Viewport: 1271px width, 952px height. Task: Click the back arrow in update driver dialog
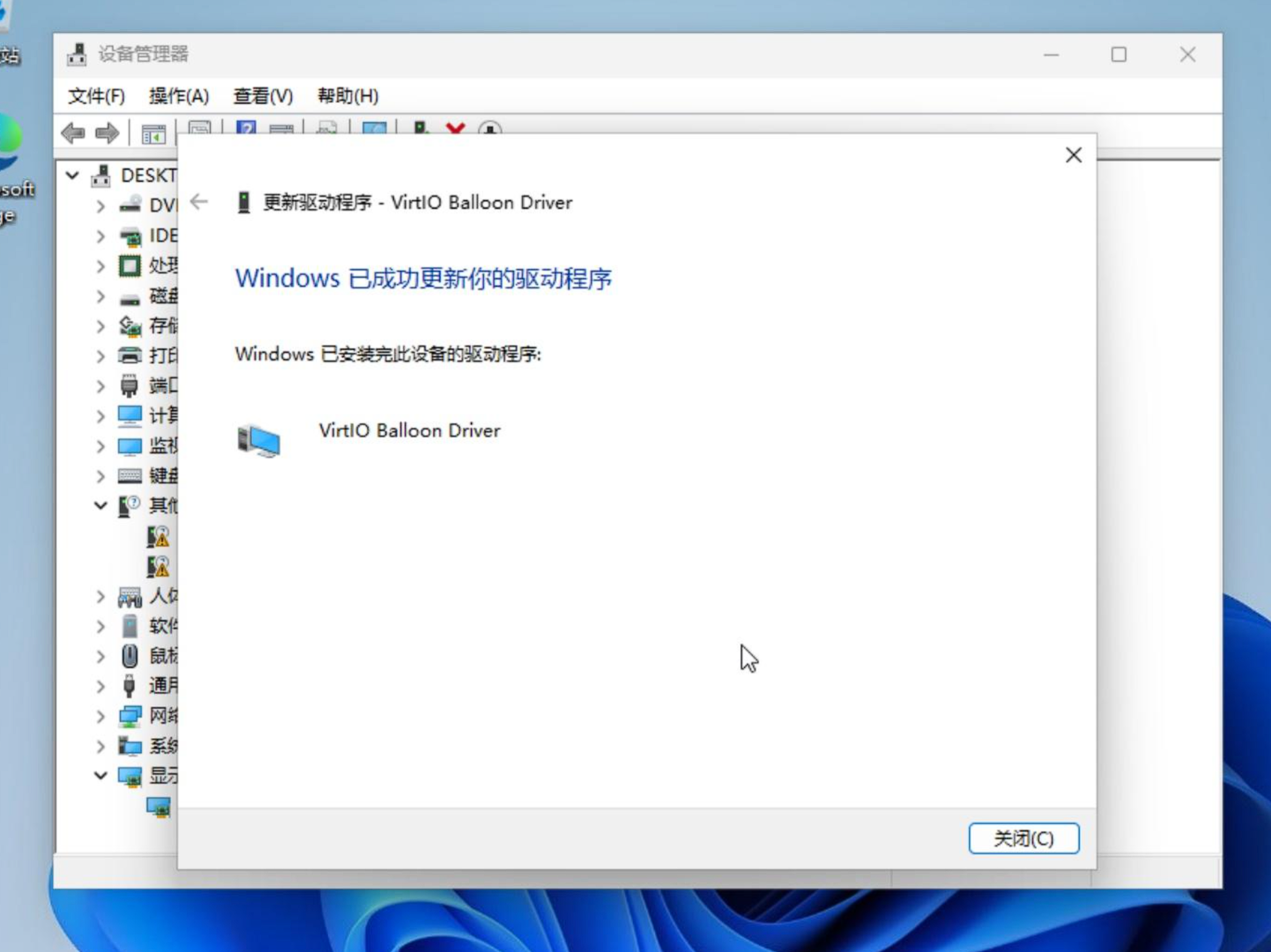(199, 202)
